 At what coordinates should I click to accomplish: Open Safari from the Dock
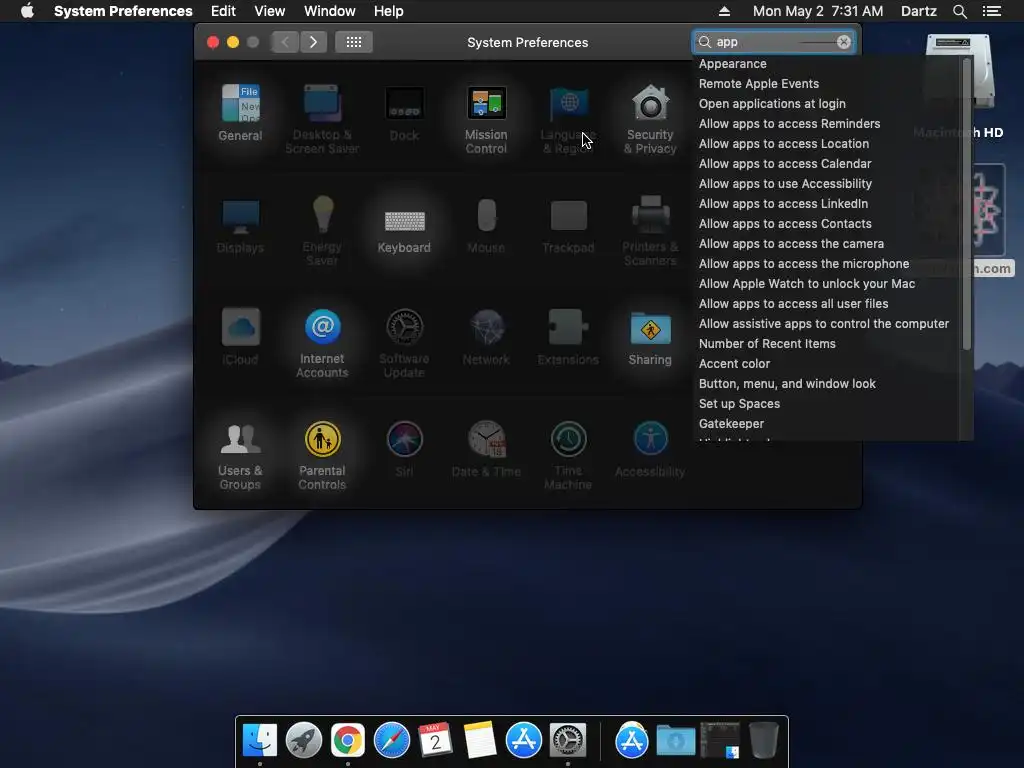(x=392, y=740)
